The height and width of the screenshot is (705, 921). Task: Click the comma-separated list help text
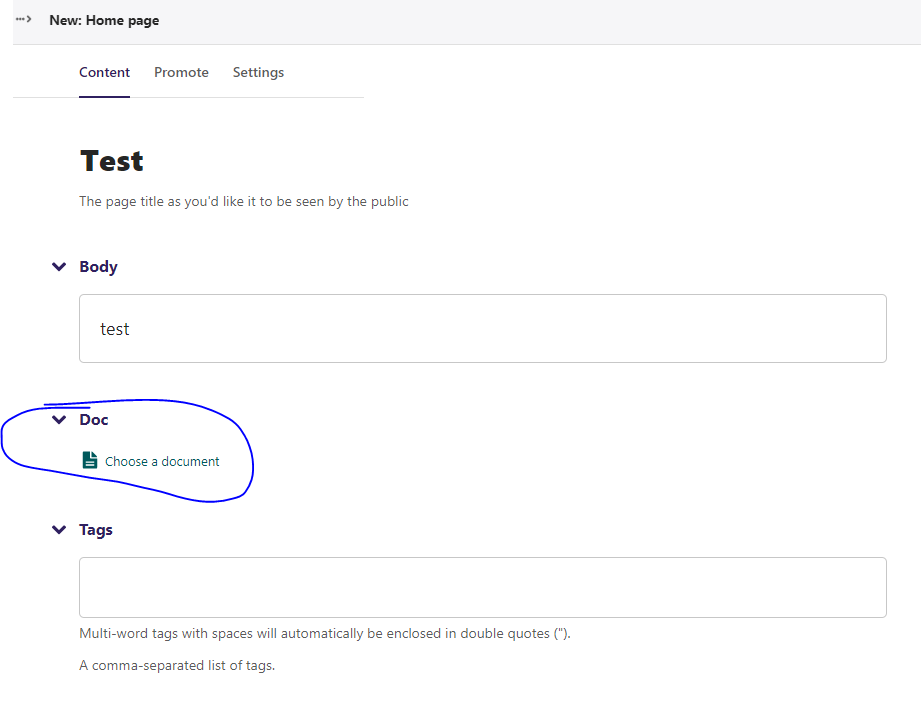177,666
